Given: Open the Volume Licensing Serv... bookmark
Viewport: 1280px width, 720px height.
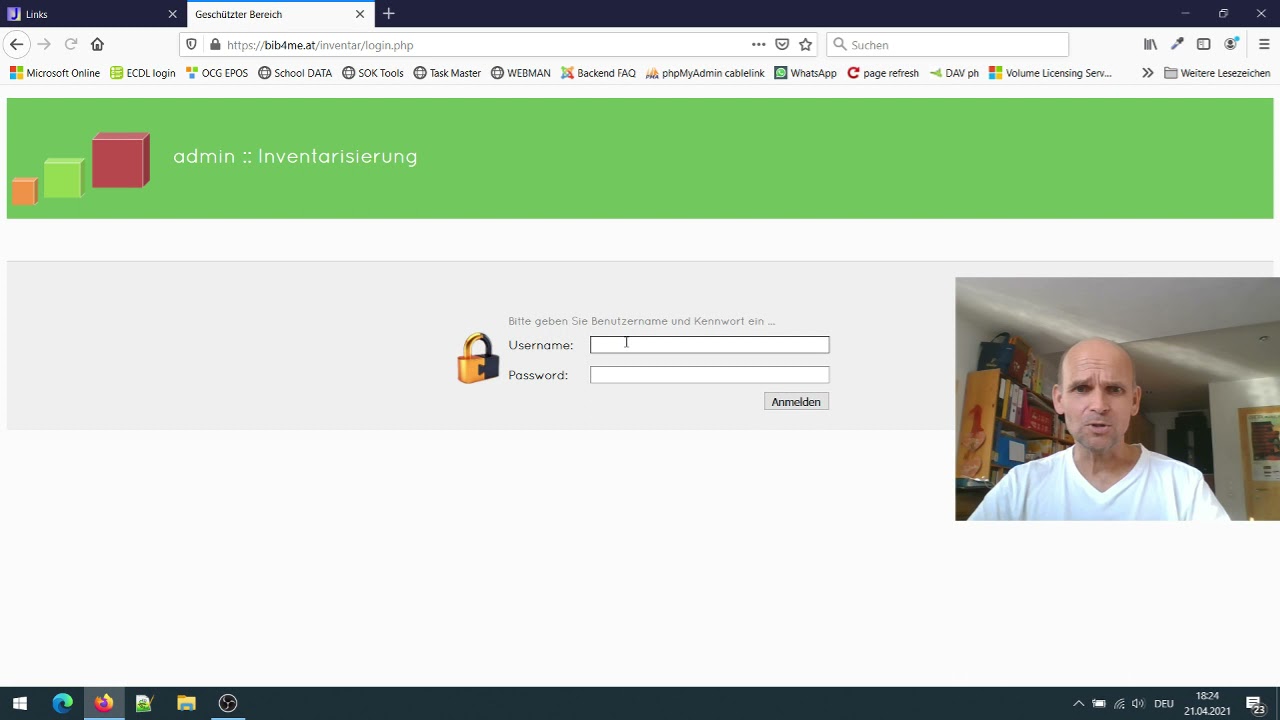Looking at the screenshot, I should pos(1050,73).
